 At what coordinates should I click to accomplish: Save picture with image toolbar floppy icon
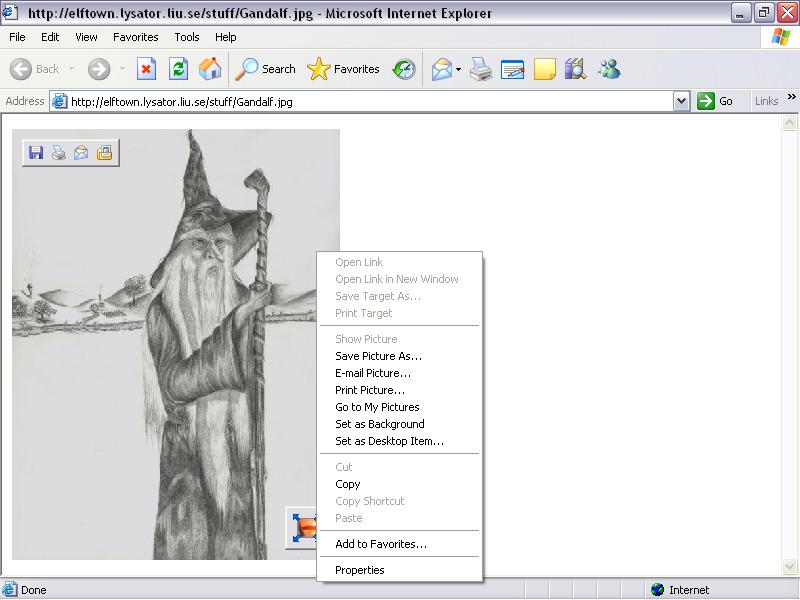(36, 153)
